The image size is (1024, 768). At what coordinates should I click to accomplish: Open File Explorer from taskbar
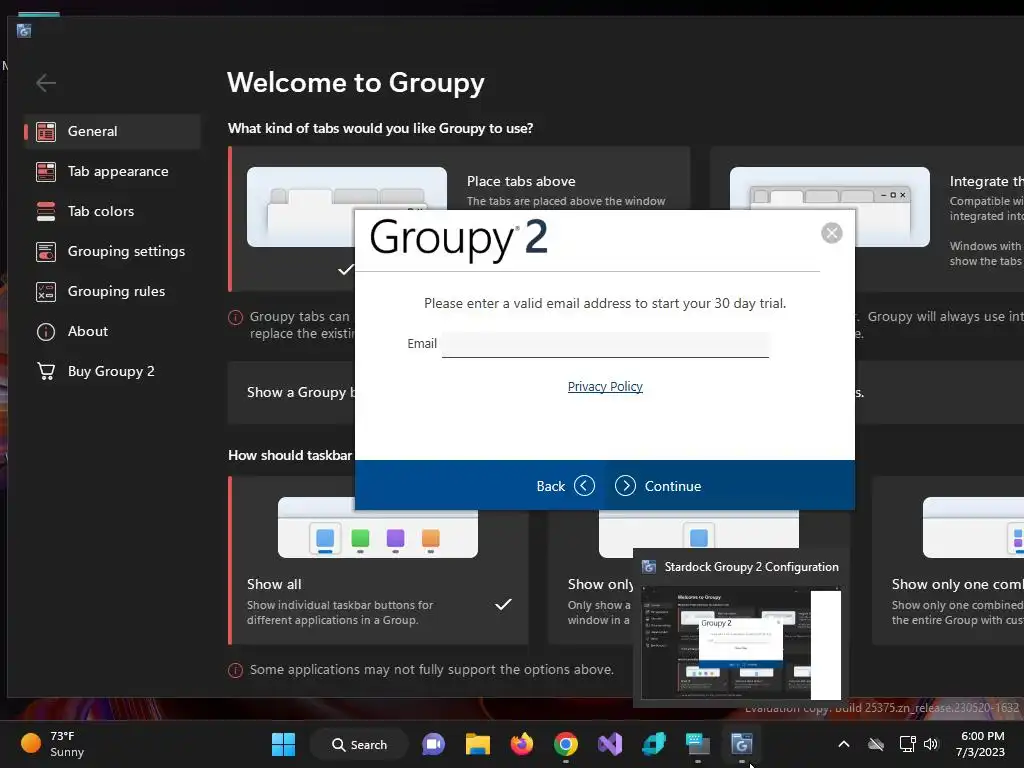point(477,744)
